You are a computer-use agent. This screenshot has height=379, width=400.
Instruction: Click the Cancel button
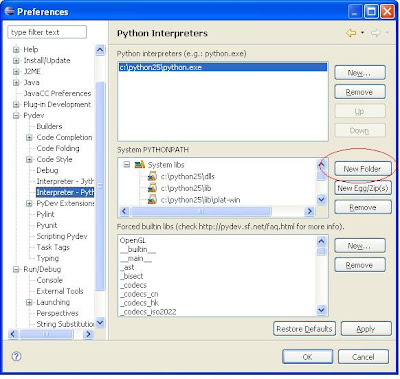pos(363,357)
